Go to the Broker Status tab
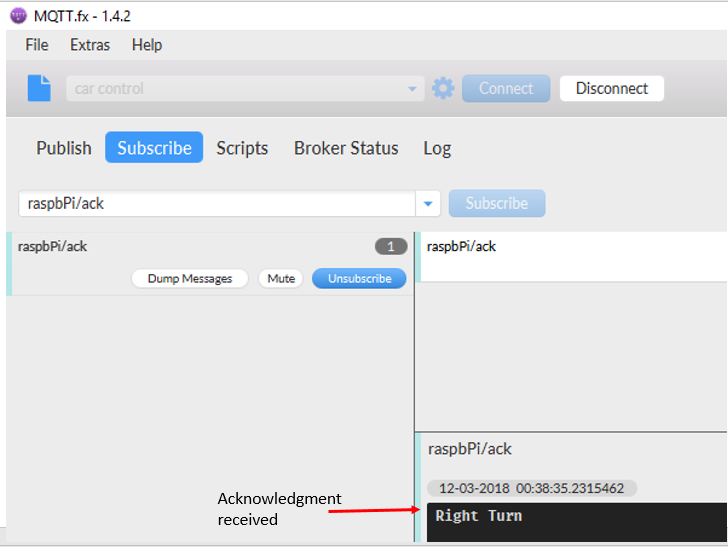This screenshot has height=547, width=728. (346, 148)
